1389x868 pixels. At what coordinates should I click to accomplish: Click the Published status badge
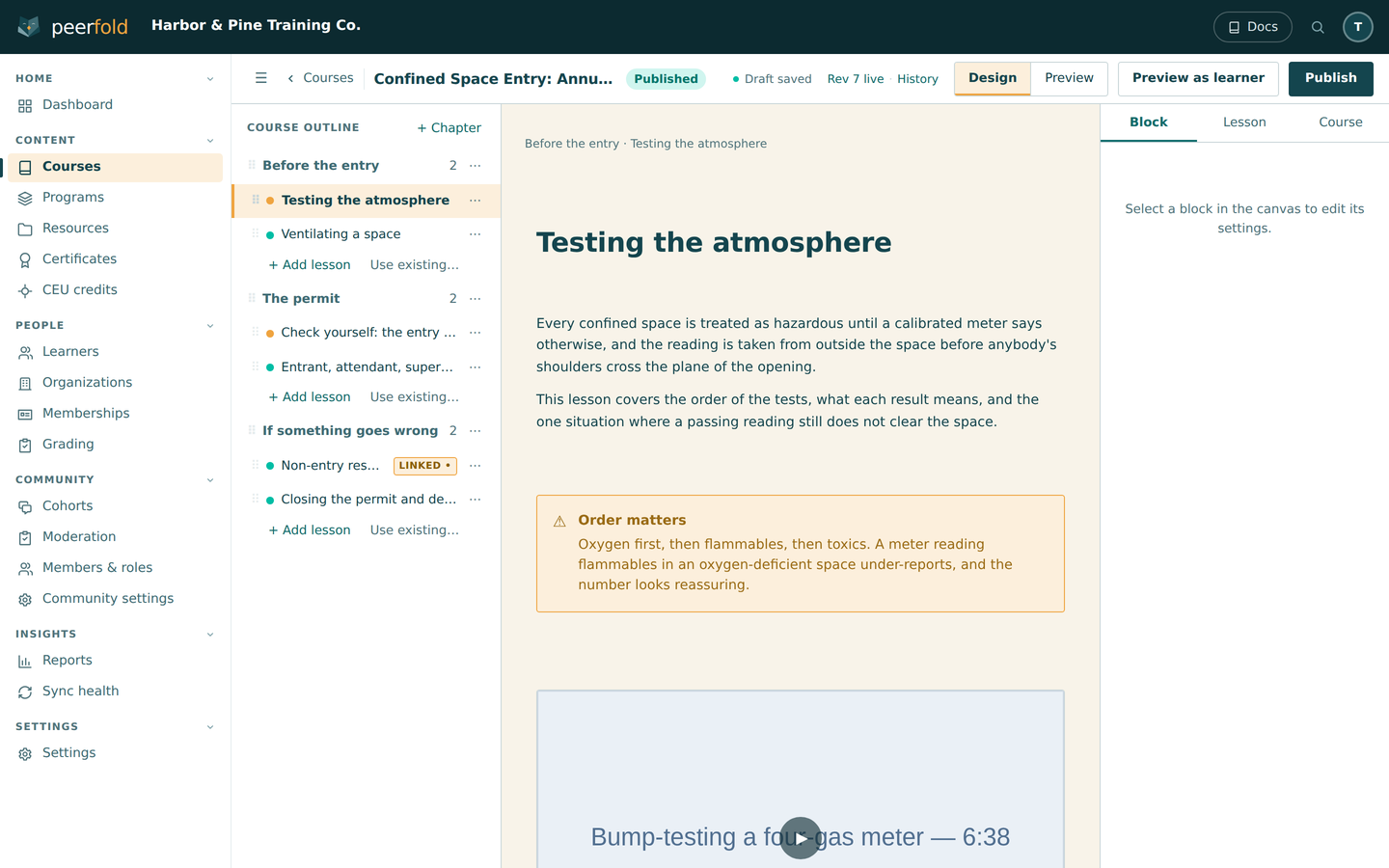click(x=666, y=79)
